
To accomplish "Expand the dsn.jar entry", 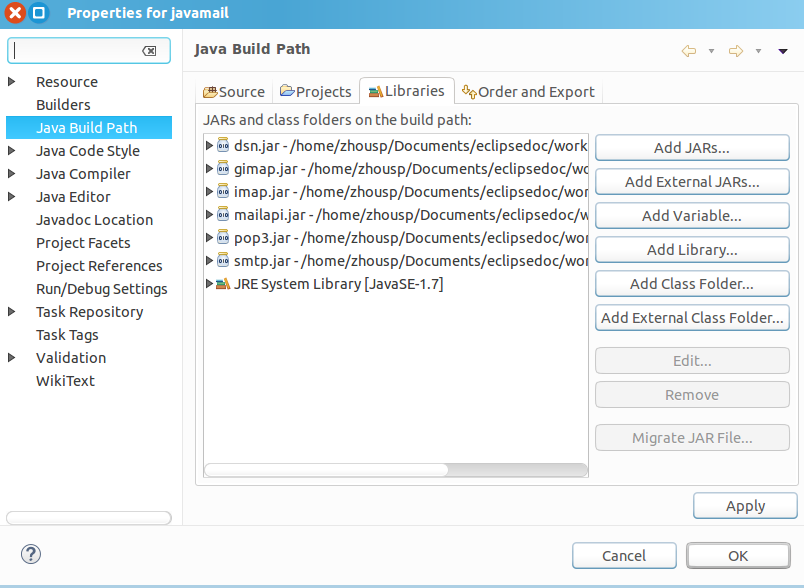I will tap(209, 145).
